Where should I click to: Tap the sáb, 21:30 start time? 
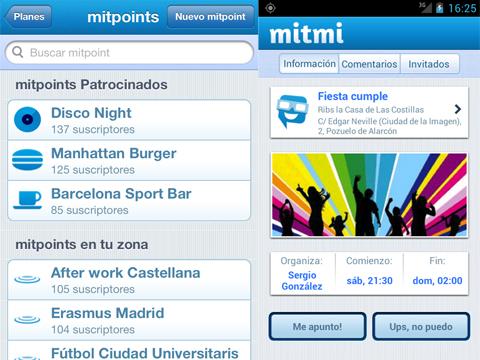(x=369, y=281)
